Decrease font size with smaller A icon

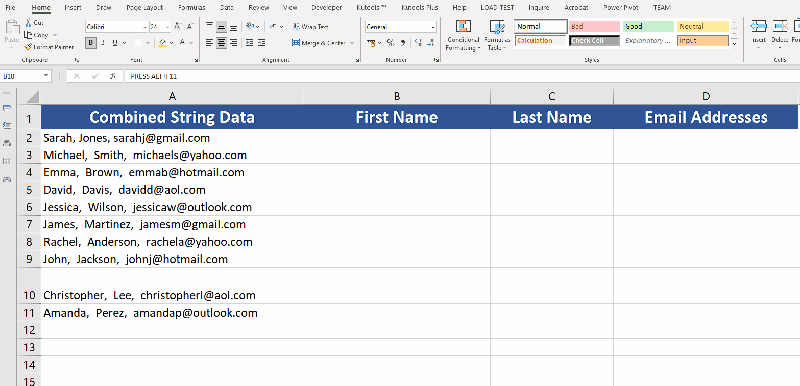(190, 27)
